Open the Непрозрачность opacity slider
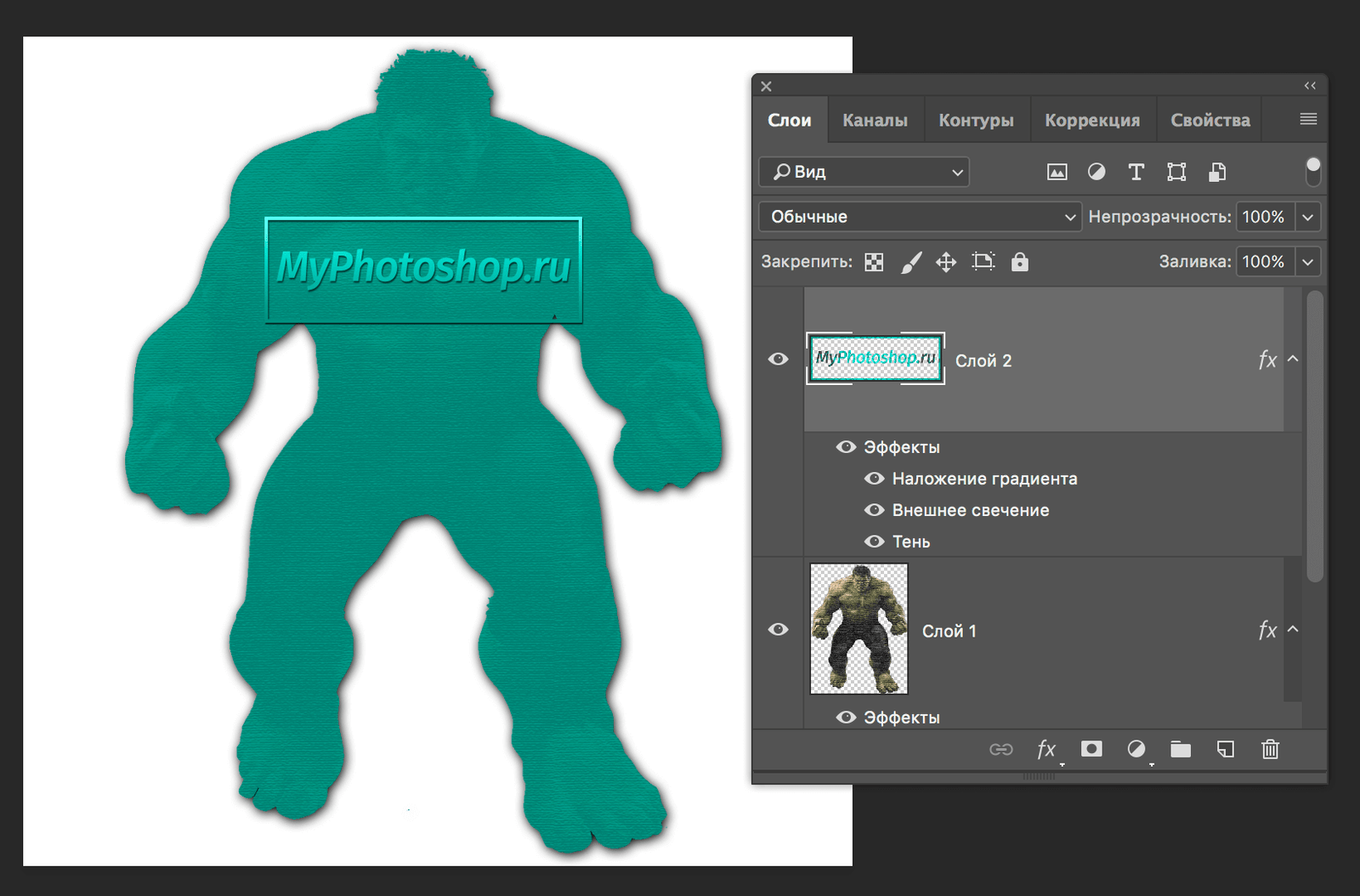The height and width of the screenshot is (896, 1360). (x=1307, y=217)
